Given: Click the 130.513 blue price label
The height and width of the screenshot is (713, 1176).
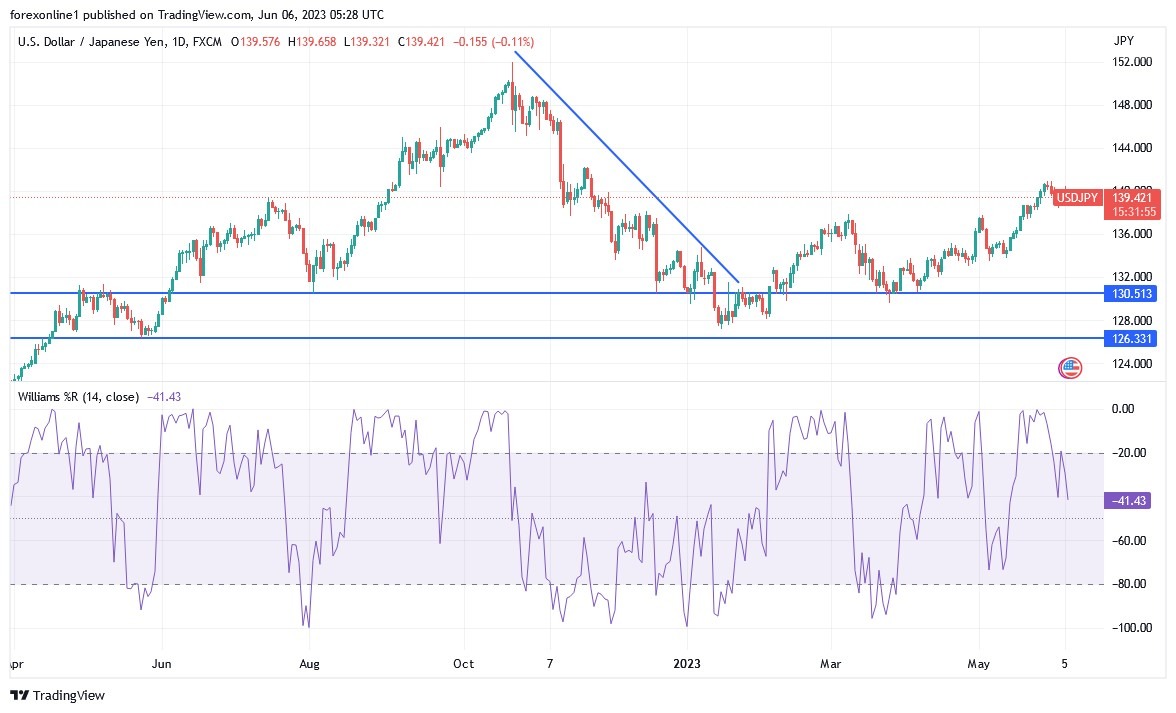Looking at the screenshot, I should [1131, 293].
